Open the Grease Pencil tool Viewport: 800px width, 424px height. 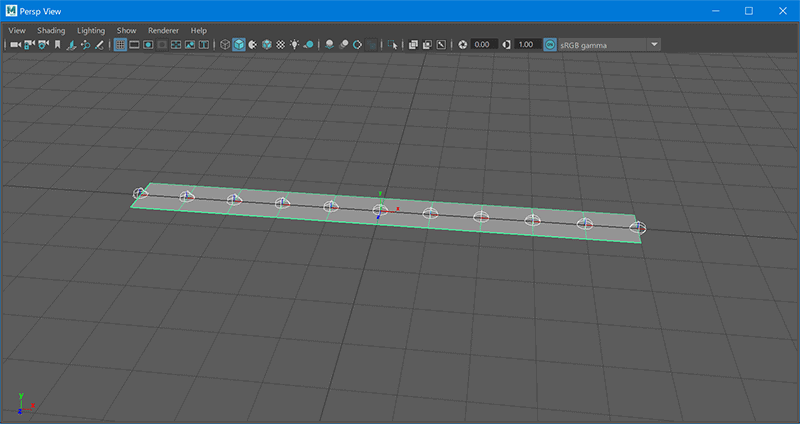pyautogui.click(x=99, y=45)
